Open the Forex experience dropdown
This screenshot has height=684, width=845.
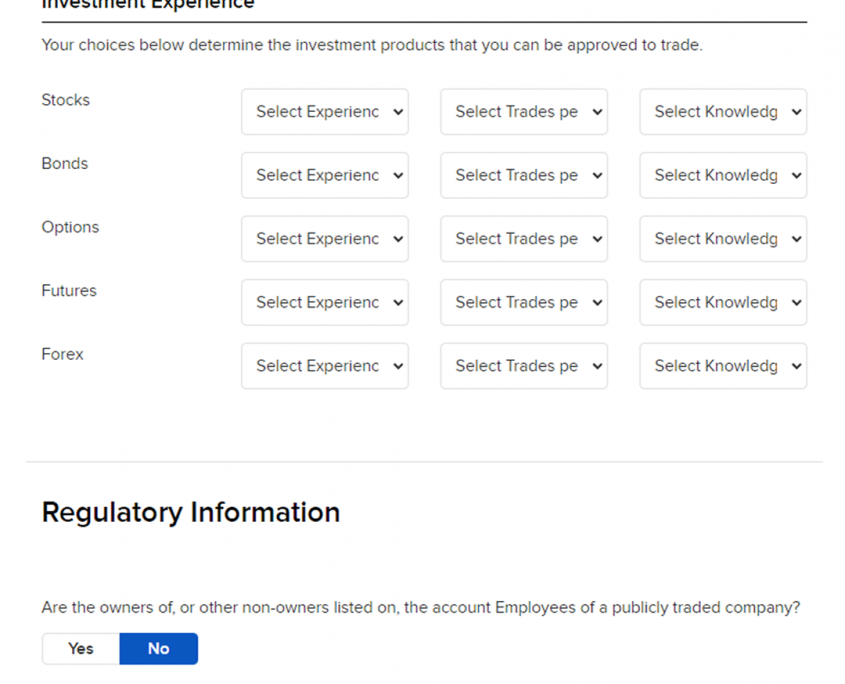pos(324,366)
